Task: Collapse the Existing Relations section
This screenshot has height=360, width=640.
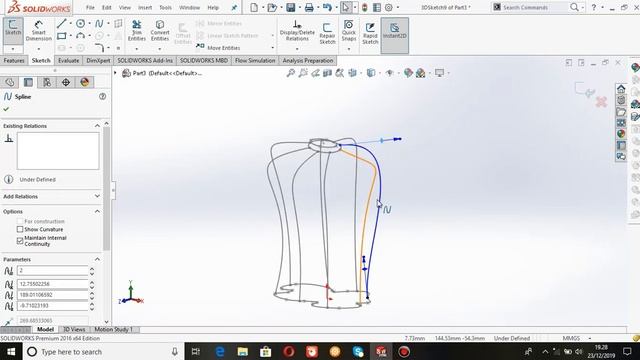Action: pos(97,126)
